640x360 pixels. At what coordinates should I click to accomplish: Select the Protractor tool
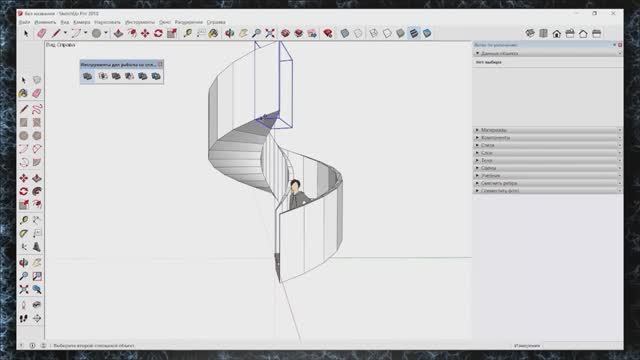coord(24,233)
